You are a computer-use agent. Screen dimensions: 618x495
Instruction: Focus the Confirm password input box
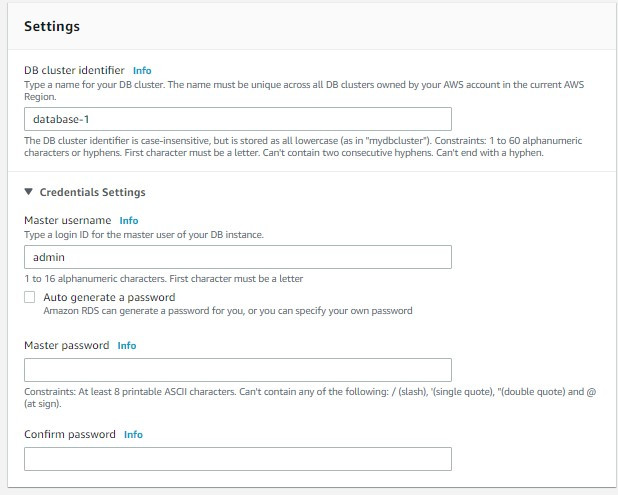pyautogui.click(x=237, y=459)
